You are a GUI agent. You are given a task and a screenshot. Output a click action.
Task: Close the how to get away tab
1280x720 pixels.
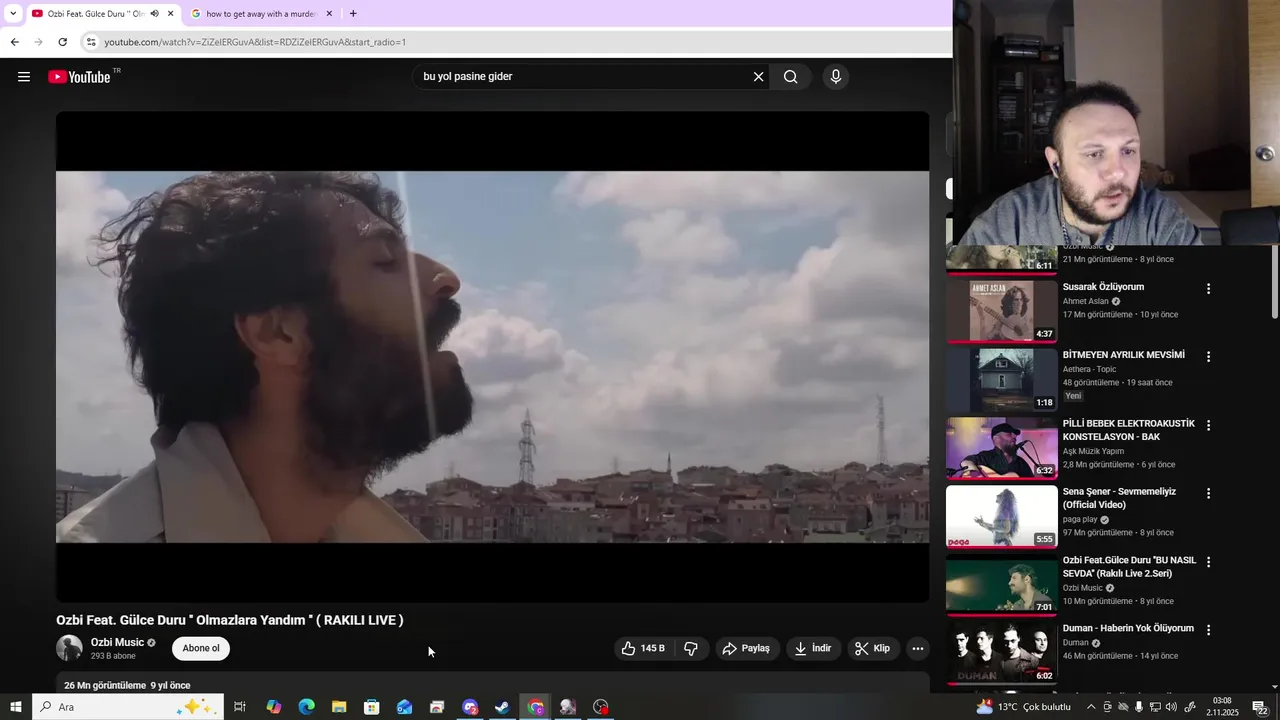click(x=329, y=14)
